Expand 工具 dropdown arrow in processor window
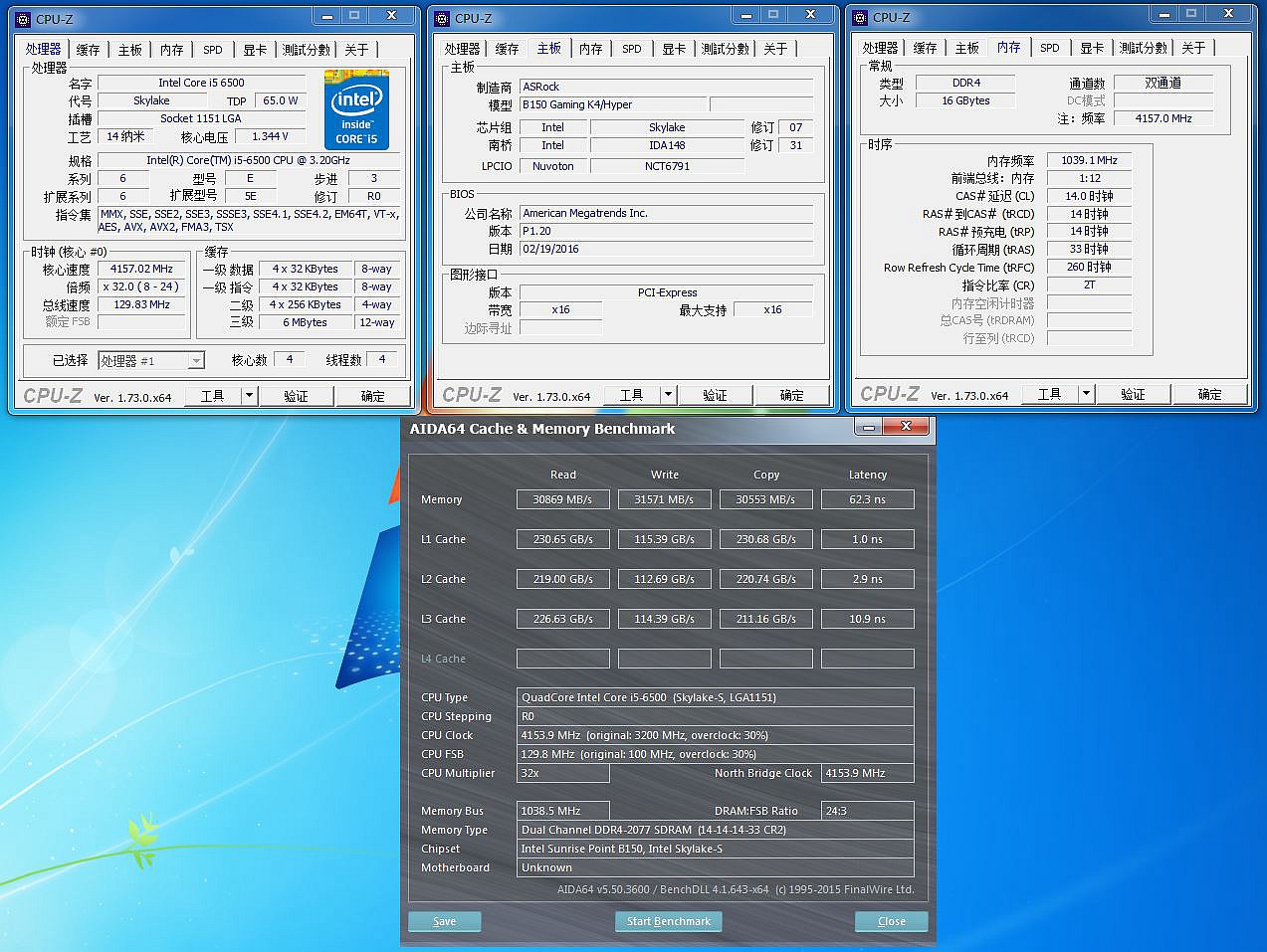 249,396
